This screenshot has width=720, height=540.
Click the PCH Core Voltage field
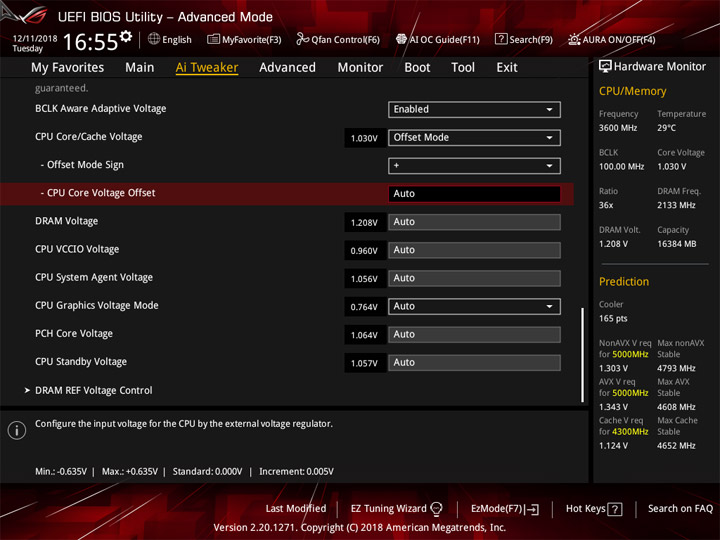tap(474, 334)
